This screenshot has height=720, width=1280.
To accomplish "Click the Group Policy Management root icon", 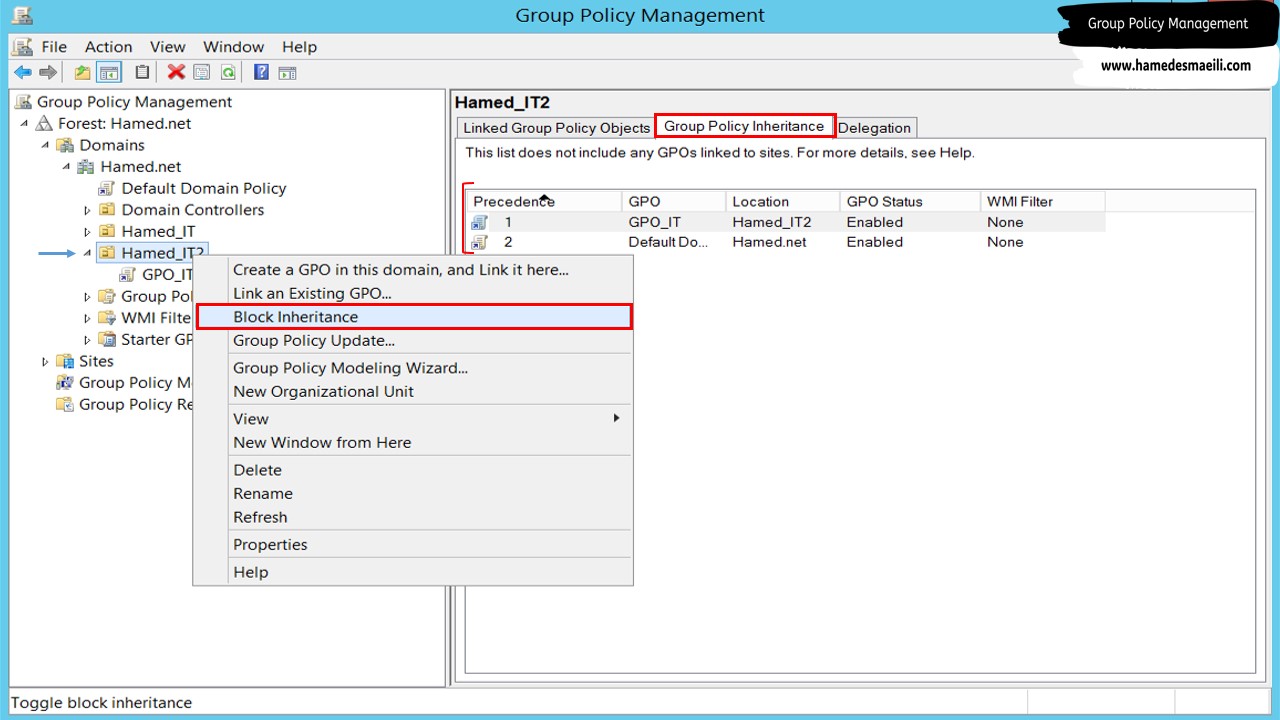I will click(x=24, y=102).
